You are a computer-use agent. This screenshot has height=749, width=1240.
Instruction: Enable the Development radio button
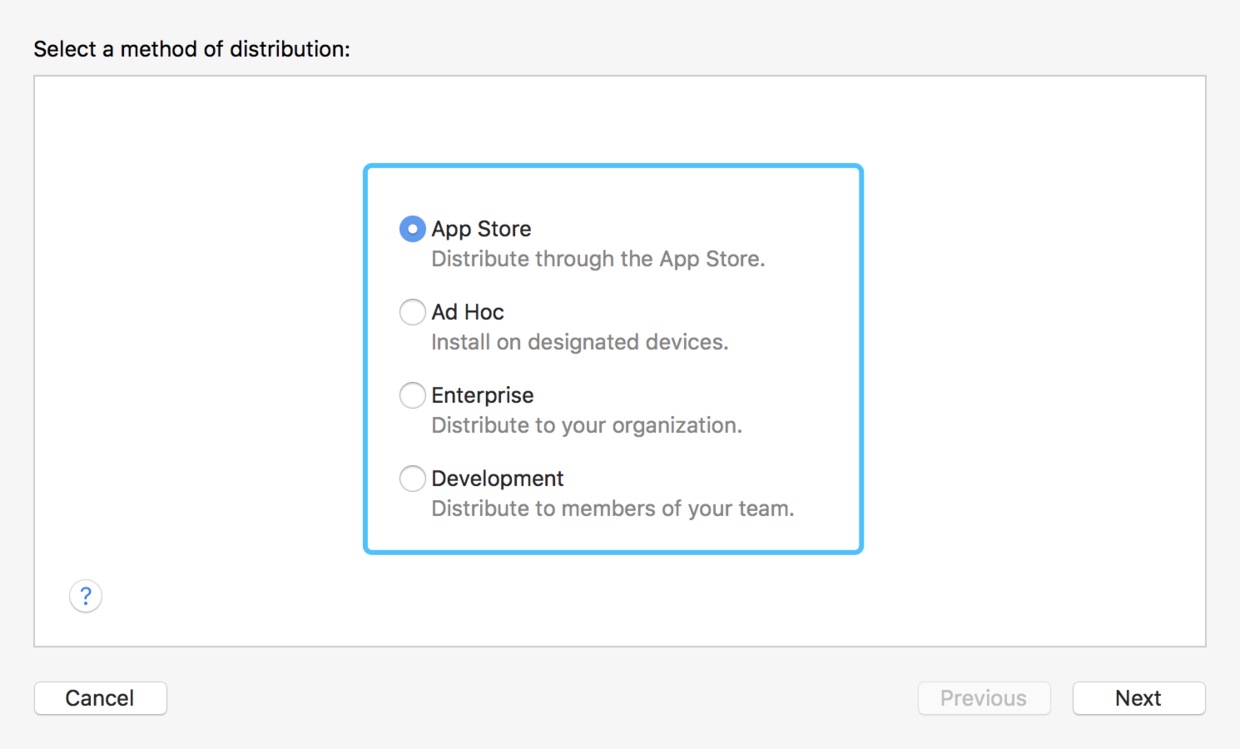pyautogui.click(x=412, y=478)
